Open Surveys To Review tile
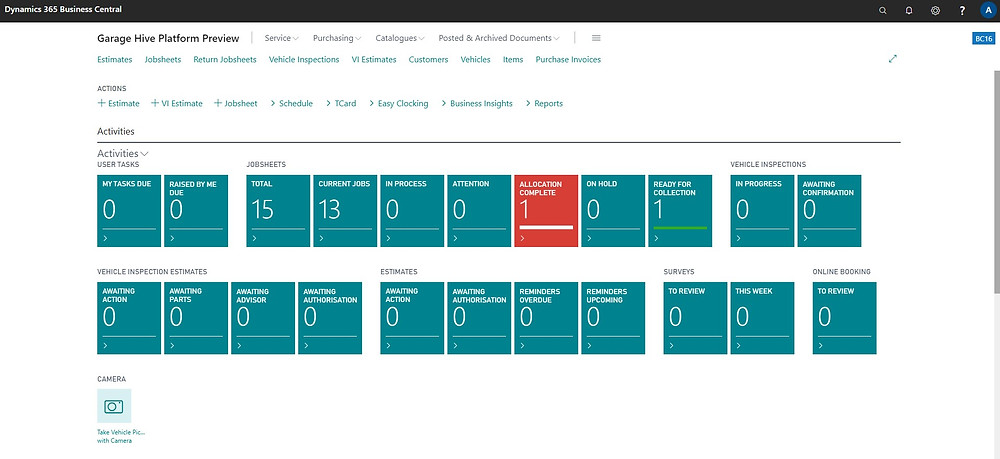This screenshot has height=459, width=1000. click(695, 317)
